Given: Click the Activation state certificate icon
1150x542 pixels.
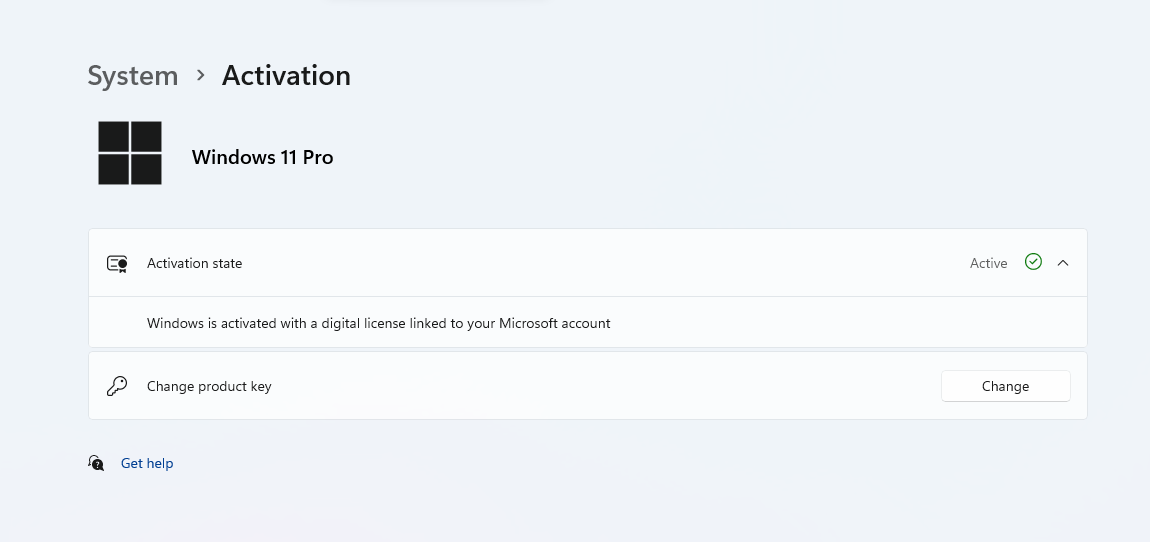Looking at the screenshot, I should (x=117, y=264).
